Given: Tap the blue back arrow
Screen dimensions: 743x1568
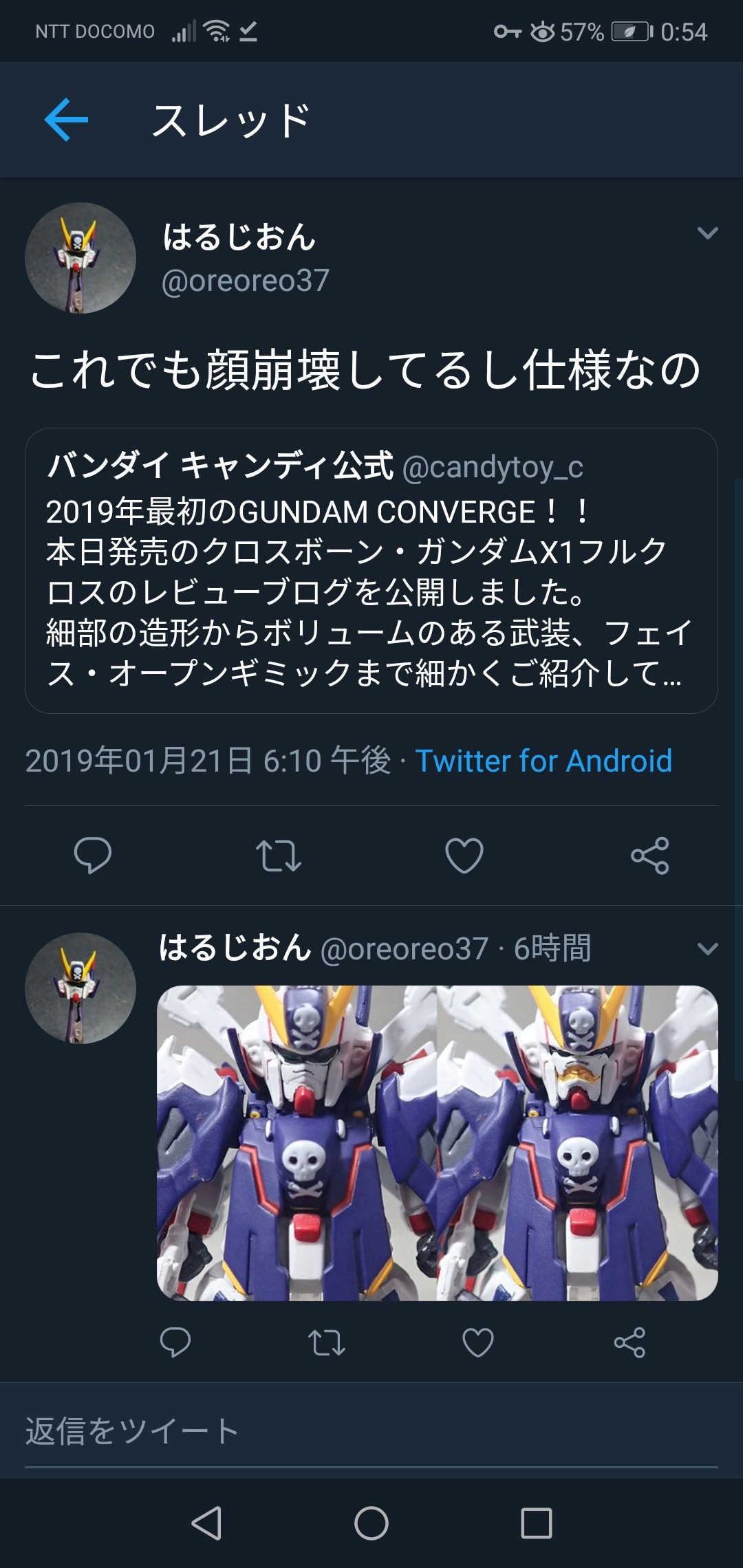Looking at the screenshot, I should (x=66, y=120).
